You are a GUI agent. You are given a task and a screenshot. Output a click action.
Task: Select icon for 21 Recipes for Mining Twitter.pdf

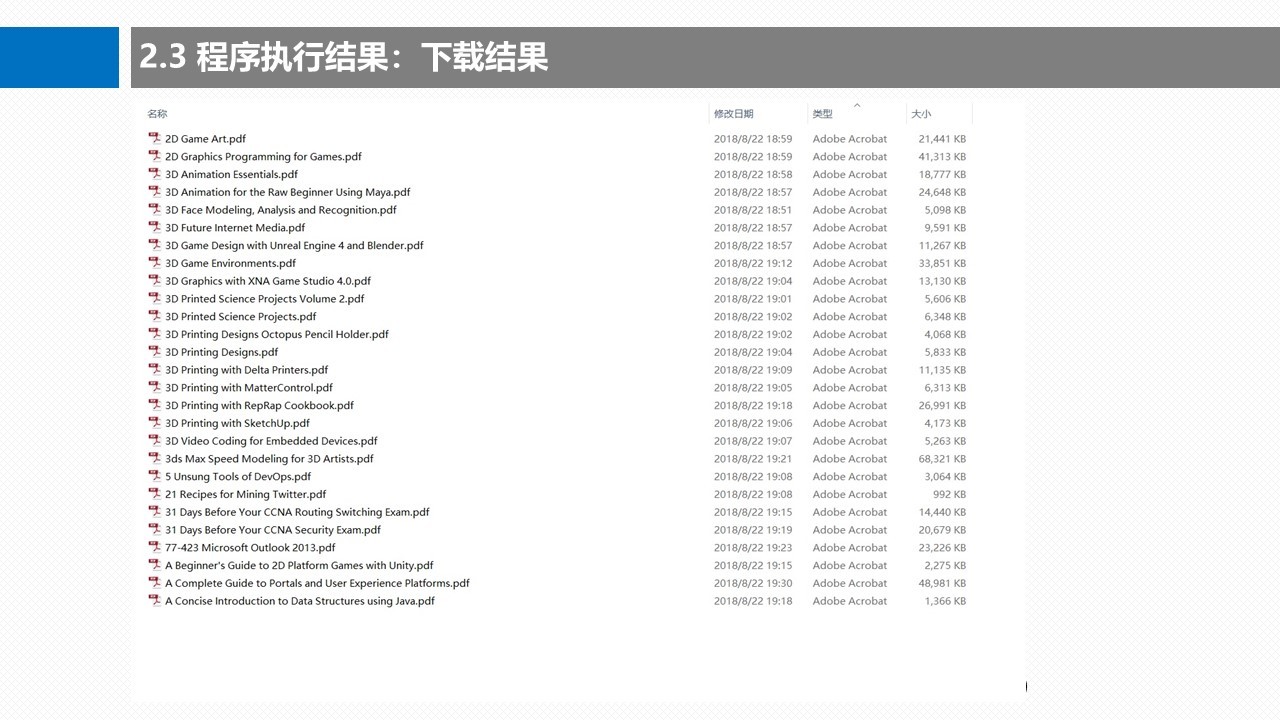click(155, 494)
